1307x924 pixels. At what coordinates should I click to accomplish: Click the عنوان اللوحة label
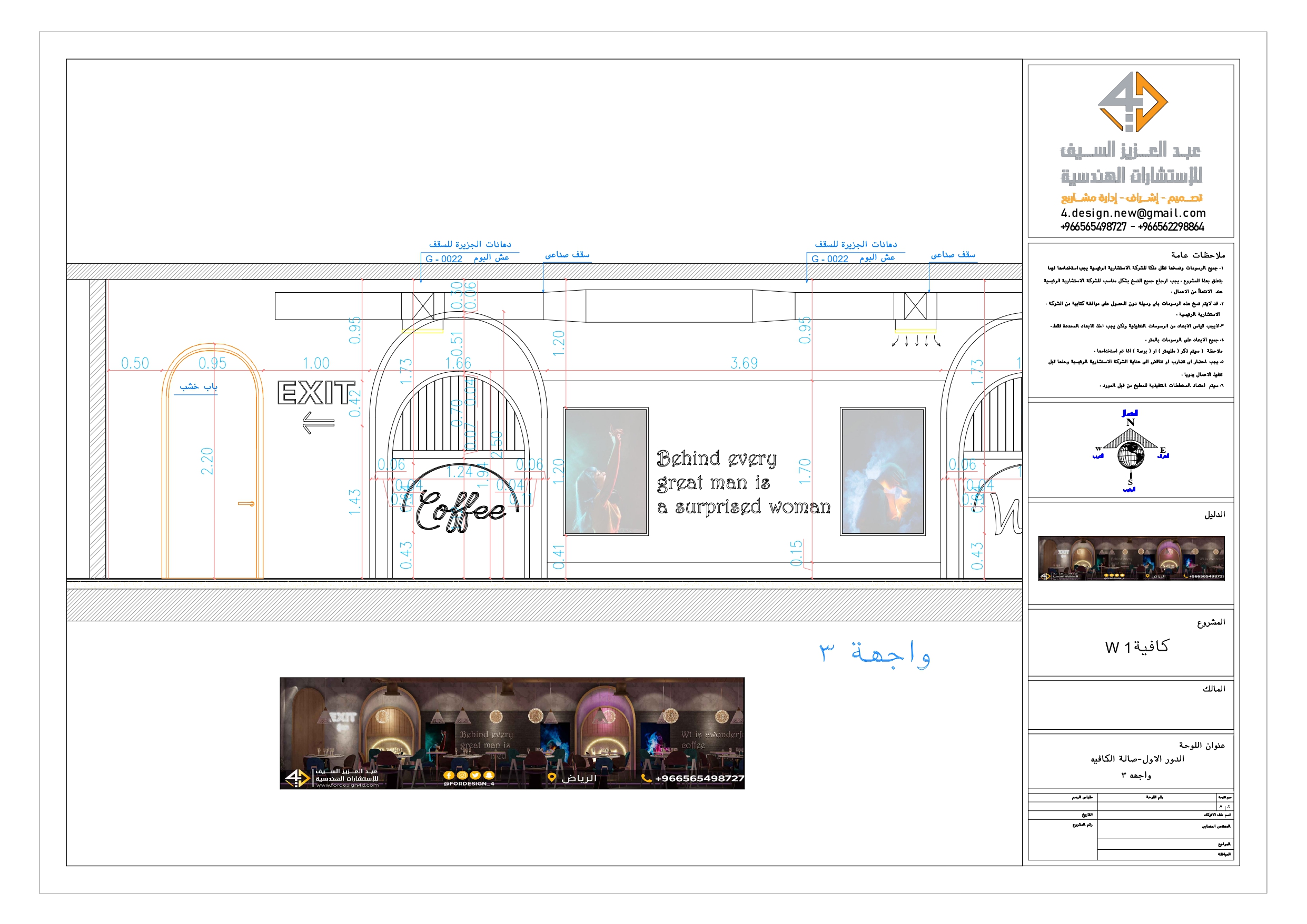coord(1202,744)
